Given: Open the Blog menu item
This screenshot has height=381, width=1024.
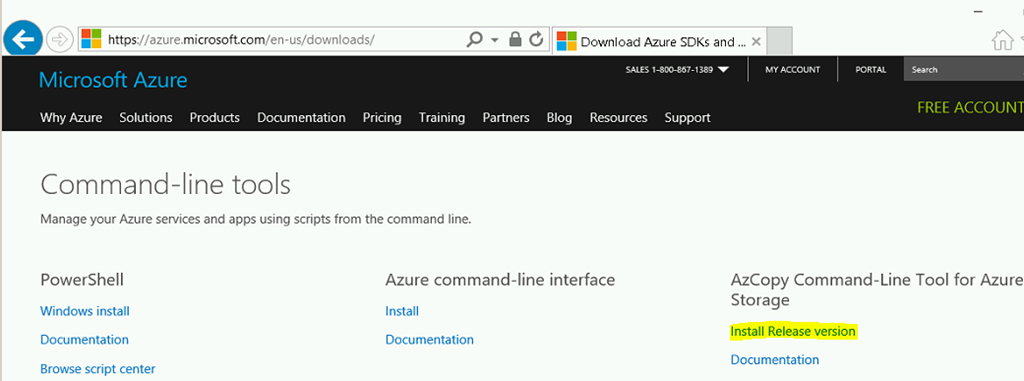Looking at the screenshot, I should pos(559,118).
